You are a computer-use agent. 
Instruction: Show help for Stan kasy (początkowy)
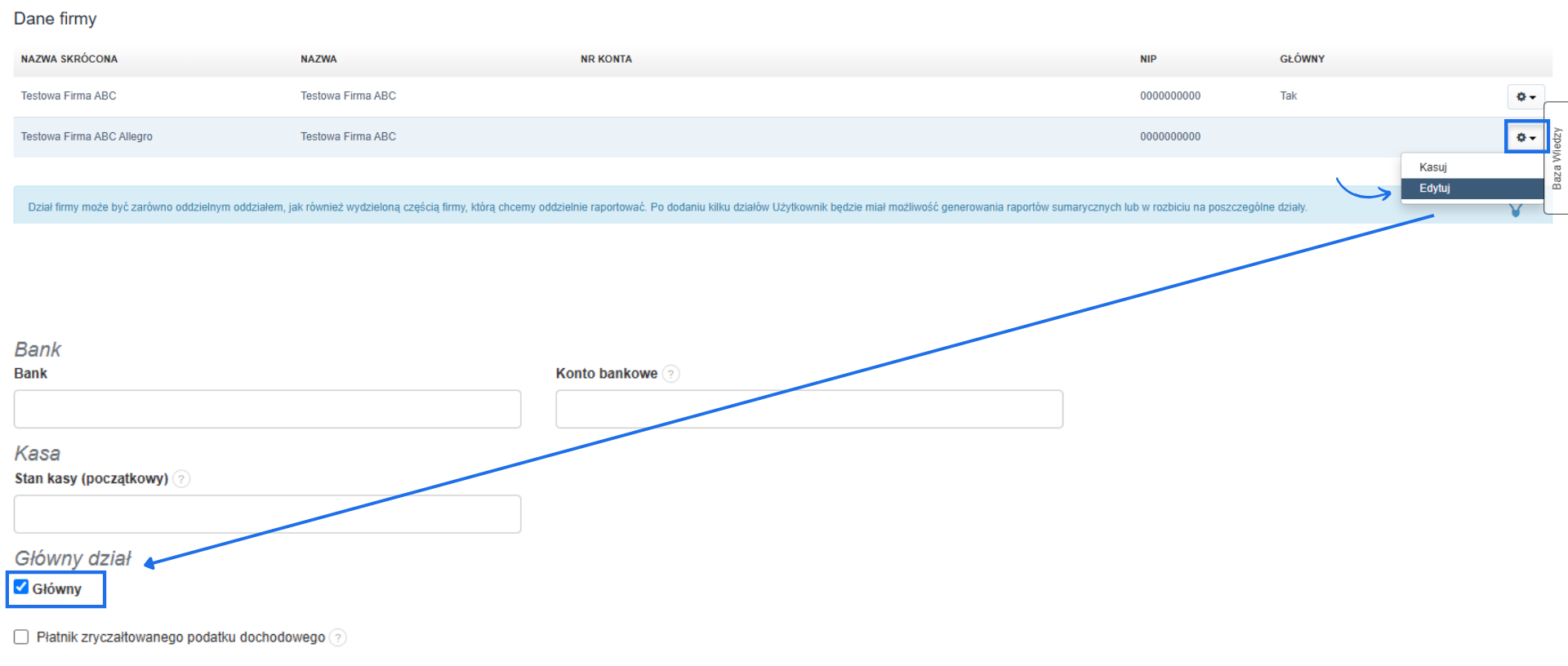(x=181, y=479)
